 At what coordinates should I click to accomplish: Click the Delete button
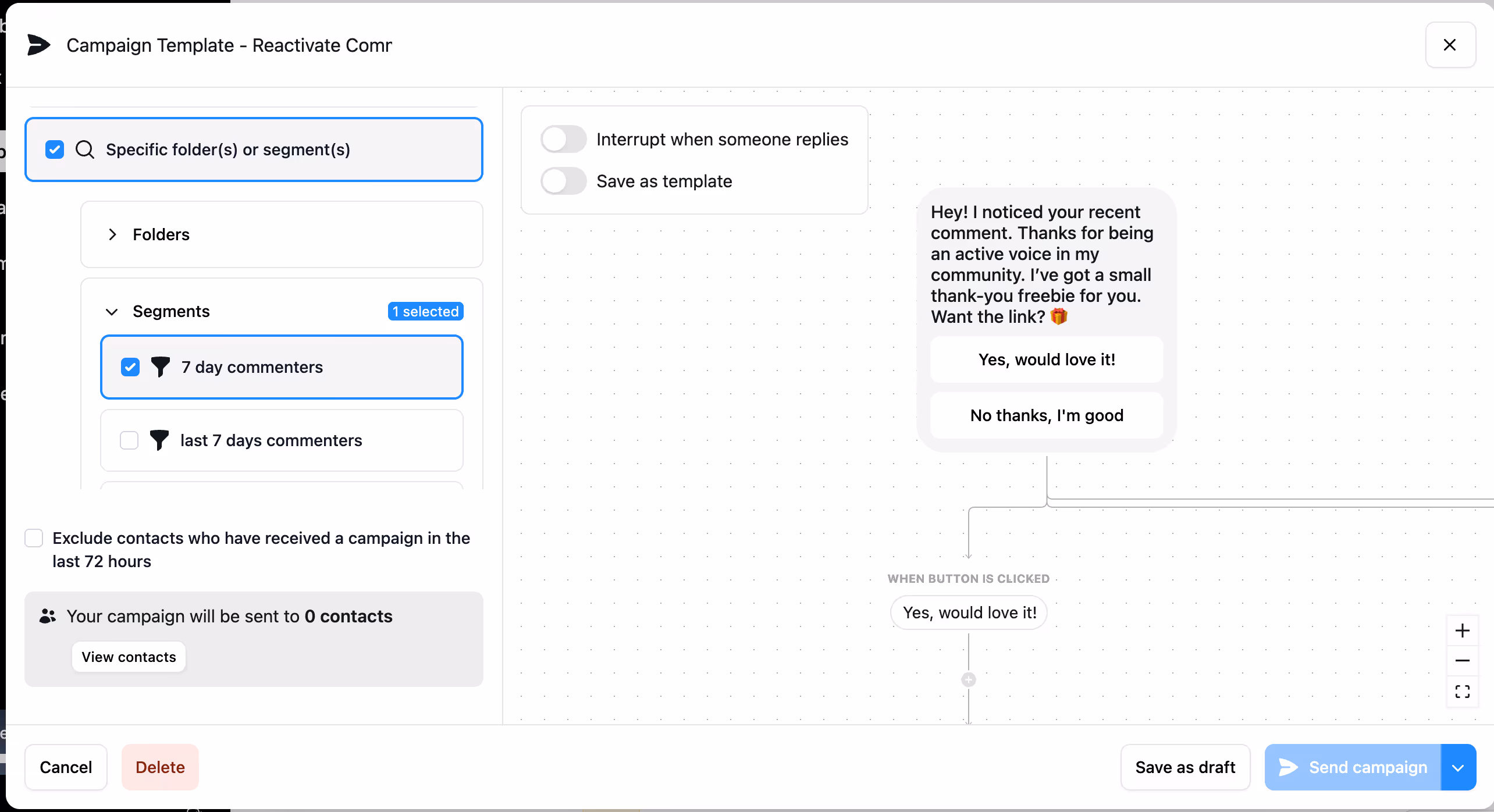click(x=160, y=767)
